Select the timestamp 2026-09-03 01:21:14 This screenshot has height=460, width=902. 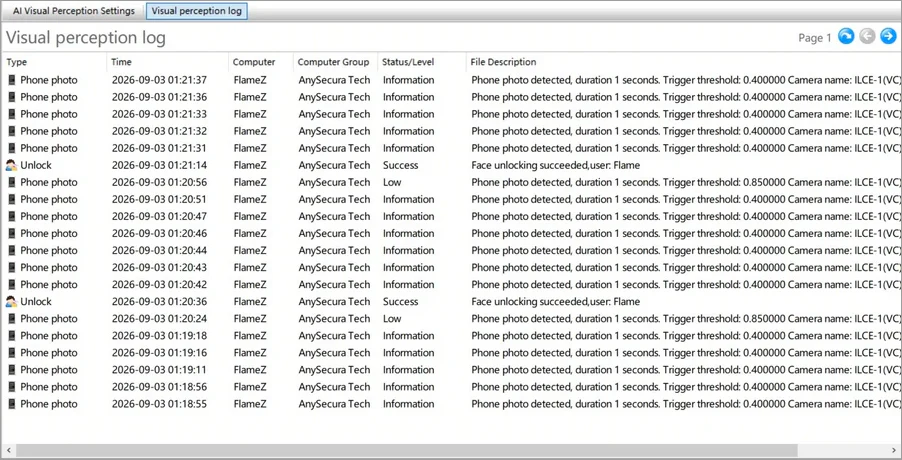tap(159, 165)
